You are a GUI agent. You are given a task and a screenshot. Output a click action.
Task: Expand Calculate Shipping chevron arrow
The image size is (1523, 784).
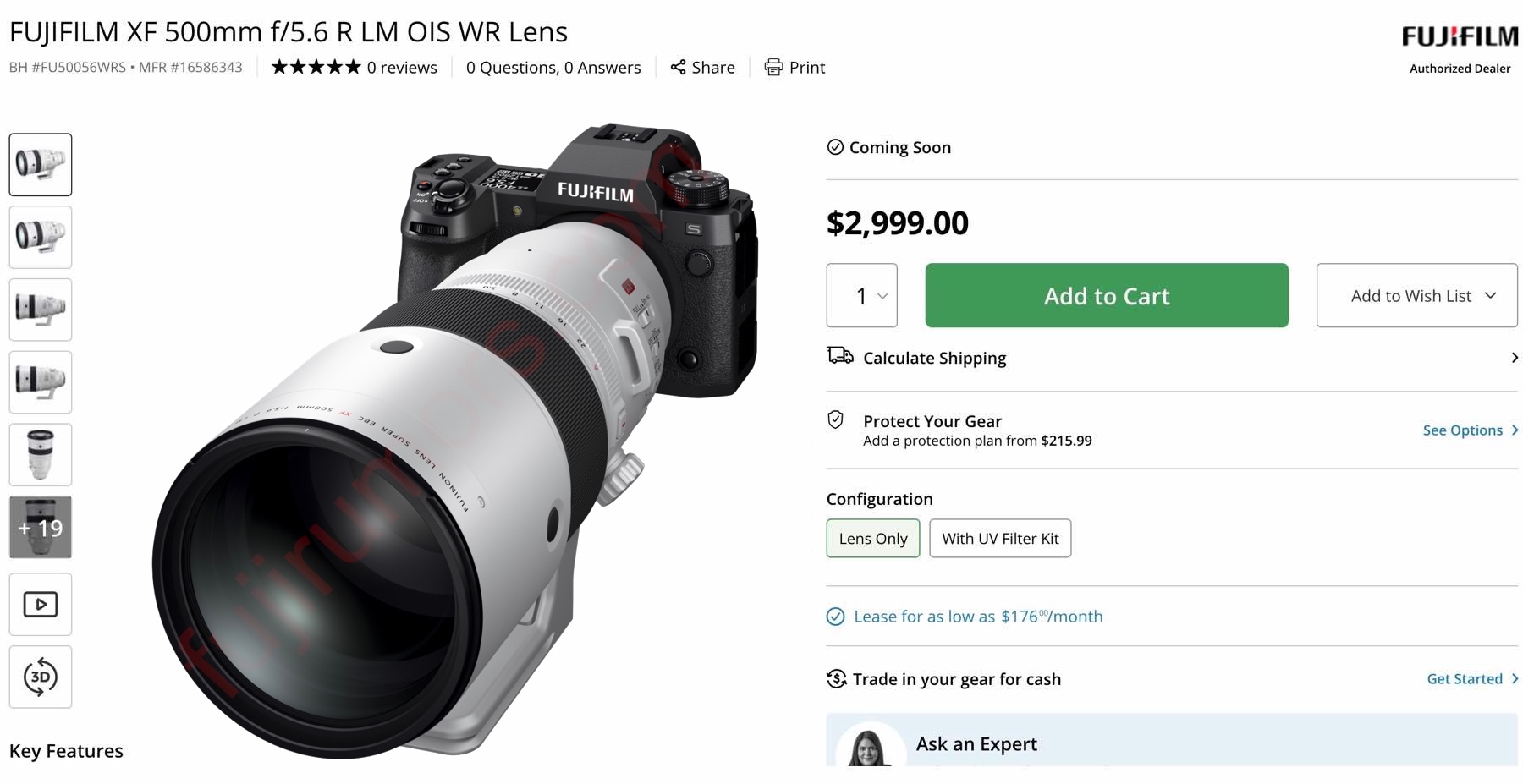(1514, 358)
